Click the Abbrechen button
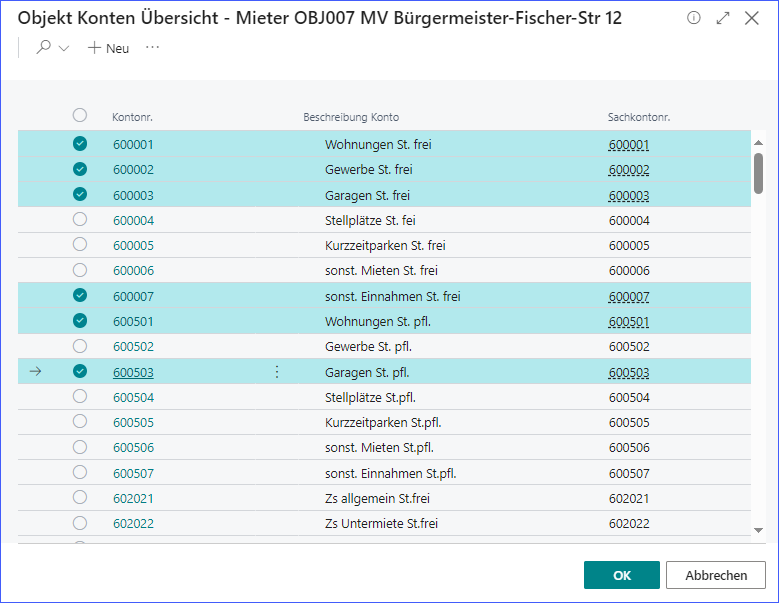The image size is (779, 603). [x=716, y=575]
